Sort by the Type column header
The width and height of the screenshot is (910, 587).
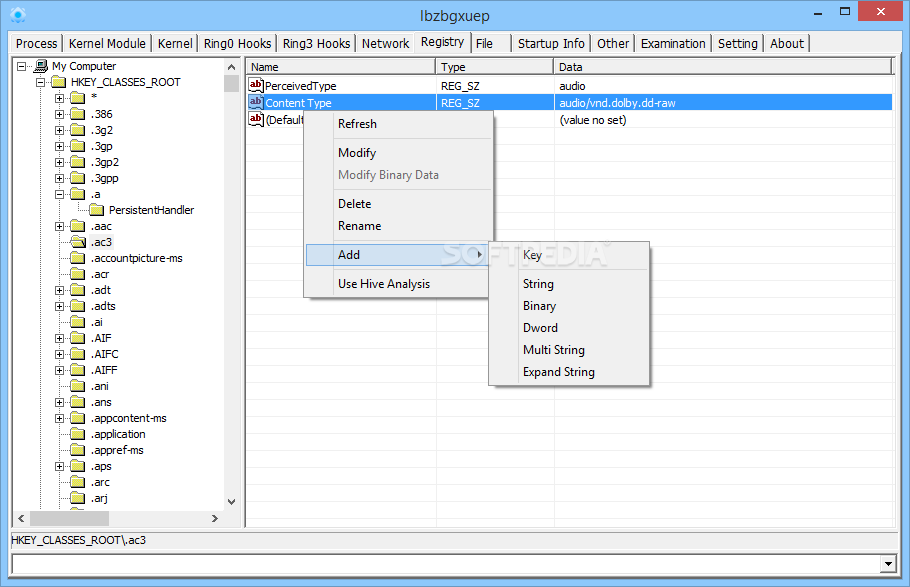[494, 67]
